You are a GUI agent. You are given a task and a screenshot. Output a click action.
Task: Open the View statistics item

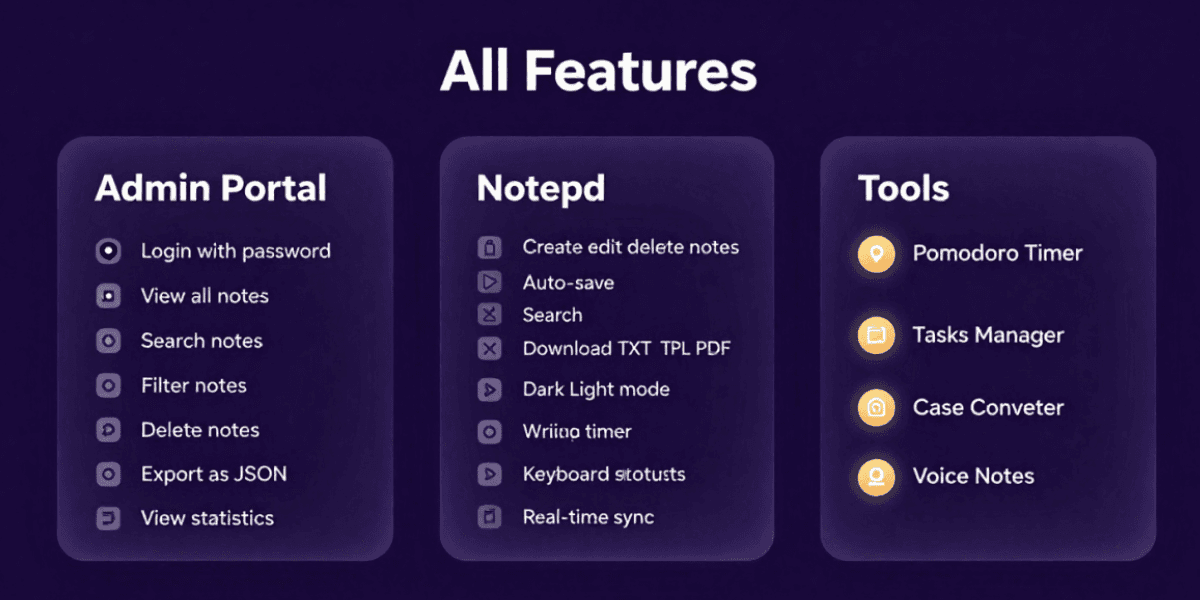(x=207, y=518)
